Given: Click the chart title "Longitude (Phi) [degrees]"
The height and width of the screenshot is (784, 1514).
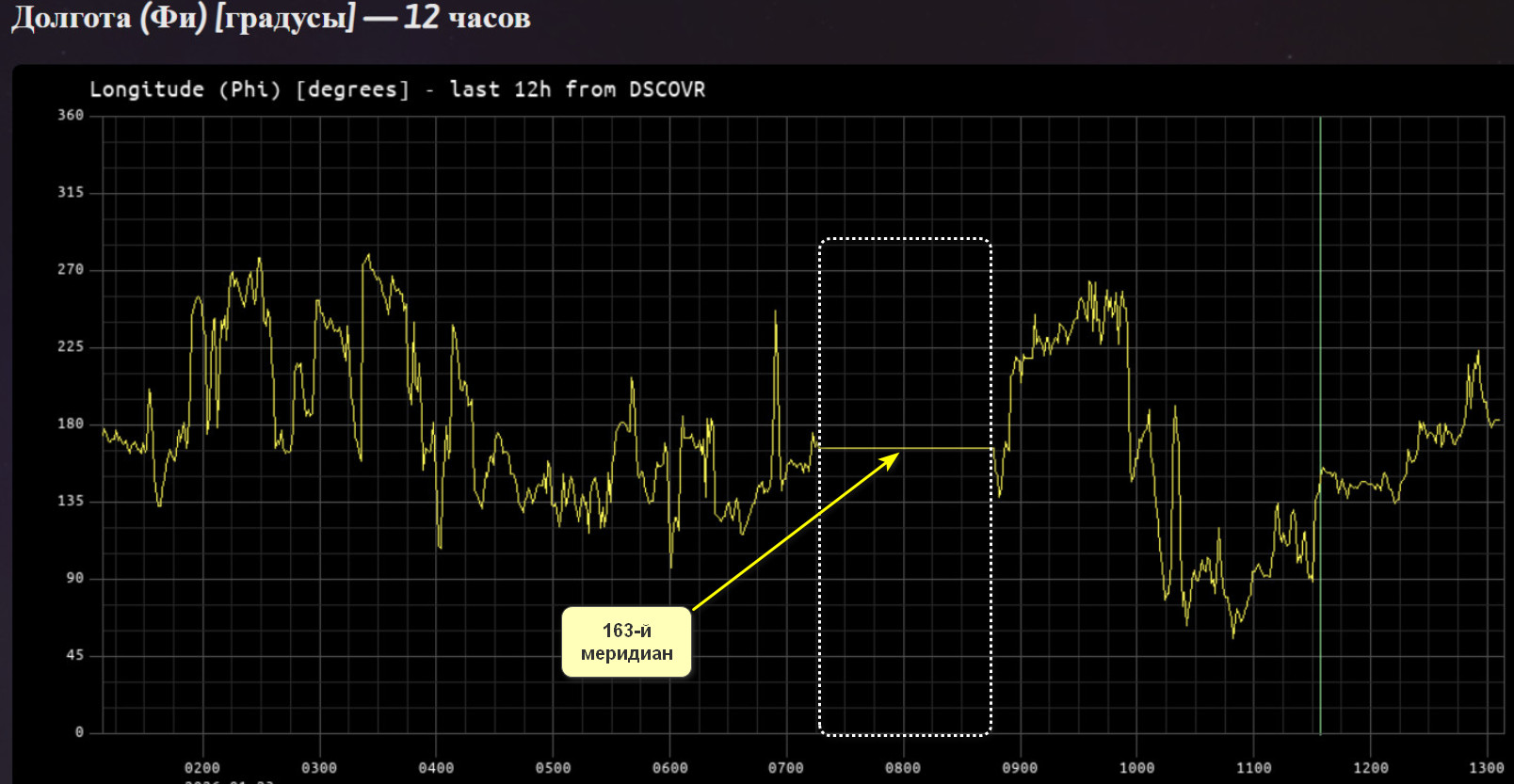Looking at the screenshot, I should tap(250, 89).
